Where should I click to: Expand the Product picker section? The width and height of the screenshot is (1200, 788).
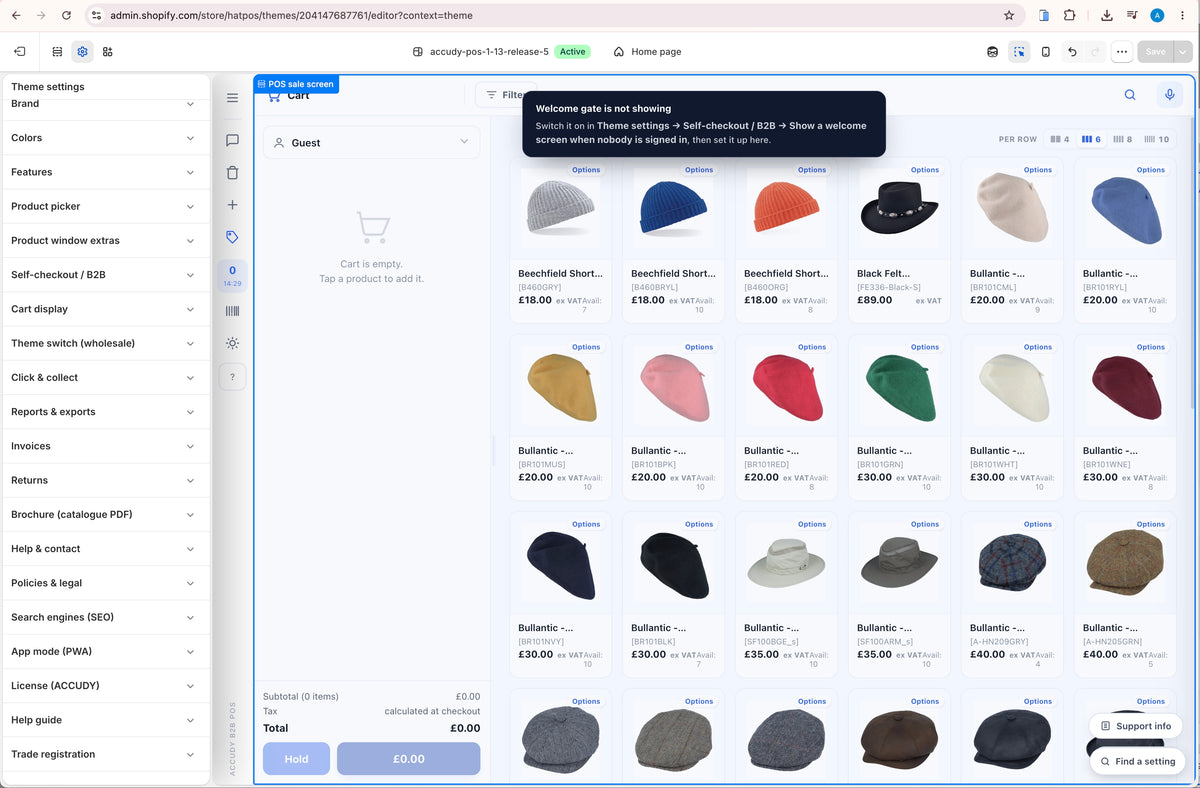tap(105, 206)
